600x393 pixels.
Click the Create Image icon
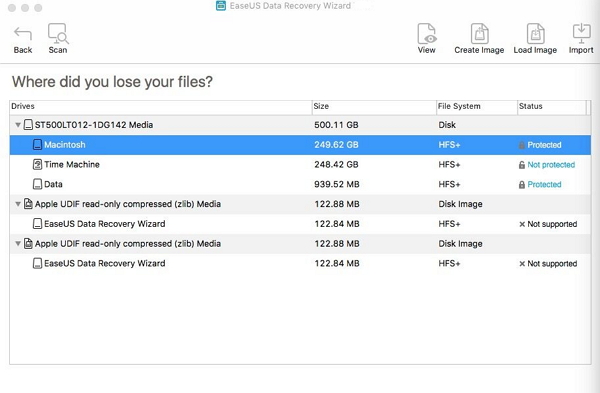pyautogui.click(x=479, y=34)
